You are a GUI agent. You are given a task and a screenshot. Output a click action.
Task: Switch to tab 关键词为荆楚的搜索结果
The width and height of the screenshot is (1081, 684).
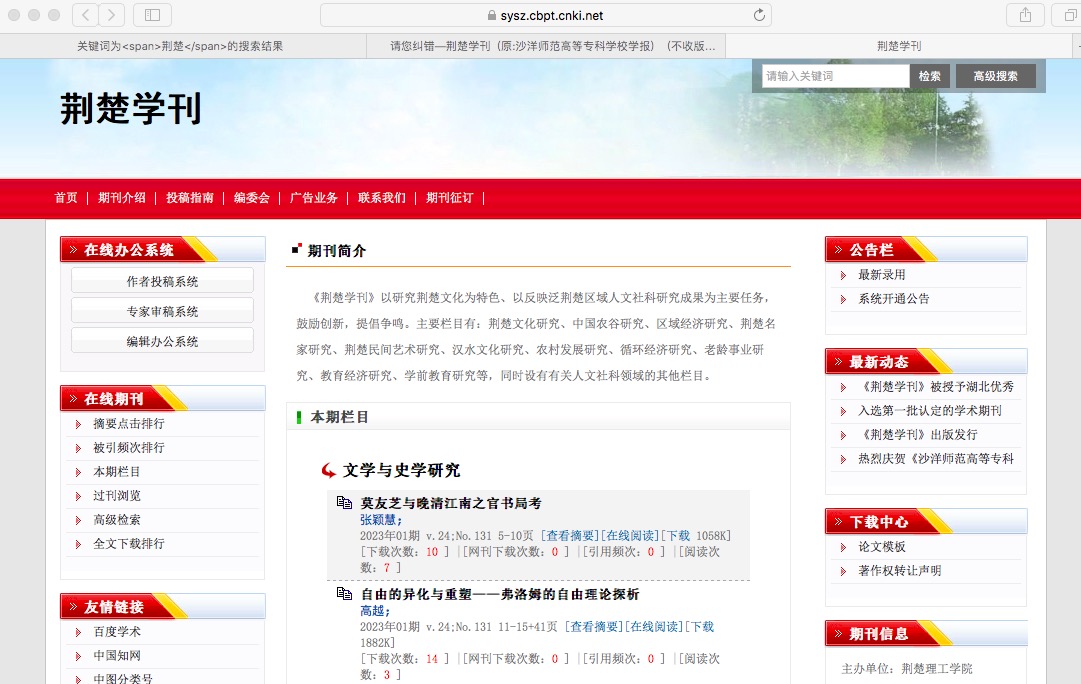click(x=180, y=46)
